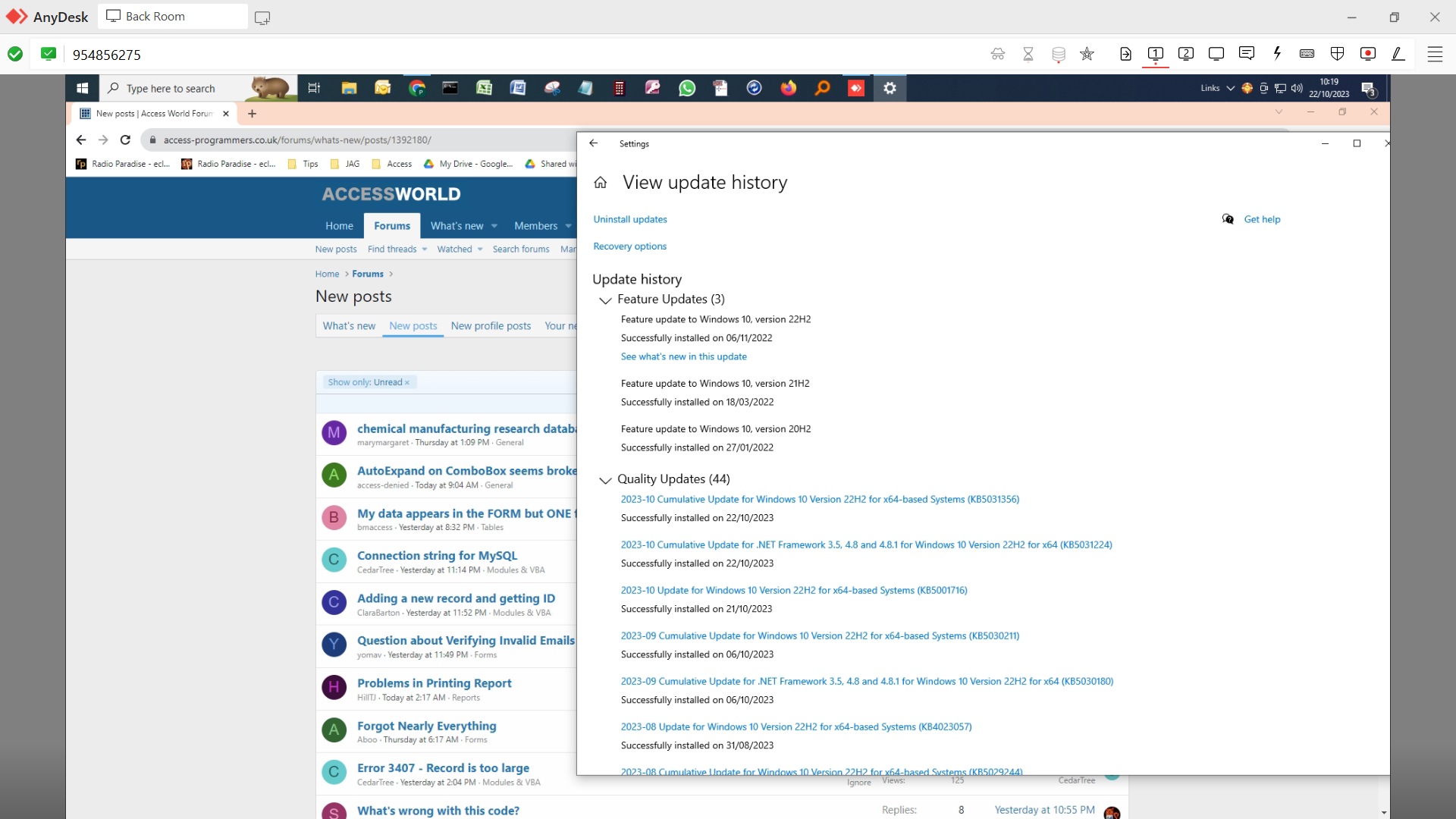The width and height of the screenshot is (1456, 819).
Task: Click the Uninstall updates link
Action: click(629, 219)
